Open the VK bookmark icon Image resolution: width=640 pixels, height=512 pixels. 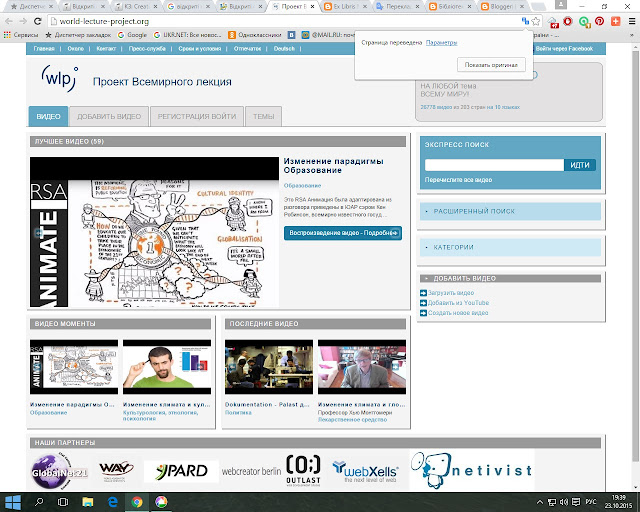(291, 35)
